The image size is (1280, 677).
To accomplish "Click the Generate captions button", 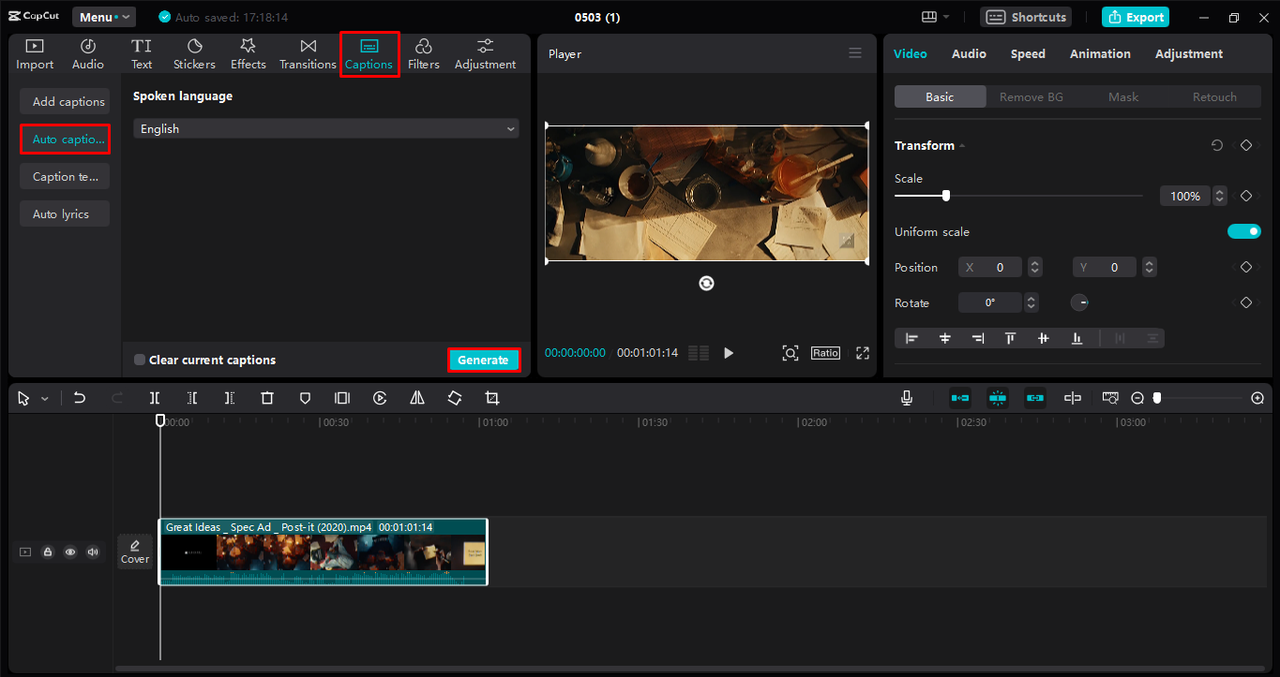I will point(483,360).
